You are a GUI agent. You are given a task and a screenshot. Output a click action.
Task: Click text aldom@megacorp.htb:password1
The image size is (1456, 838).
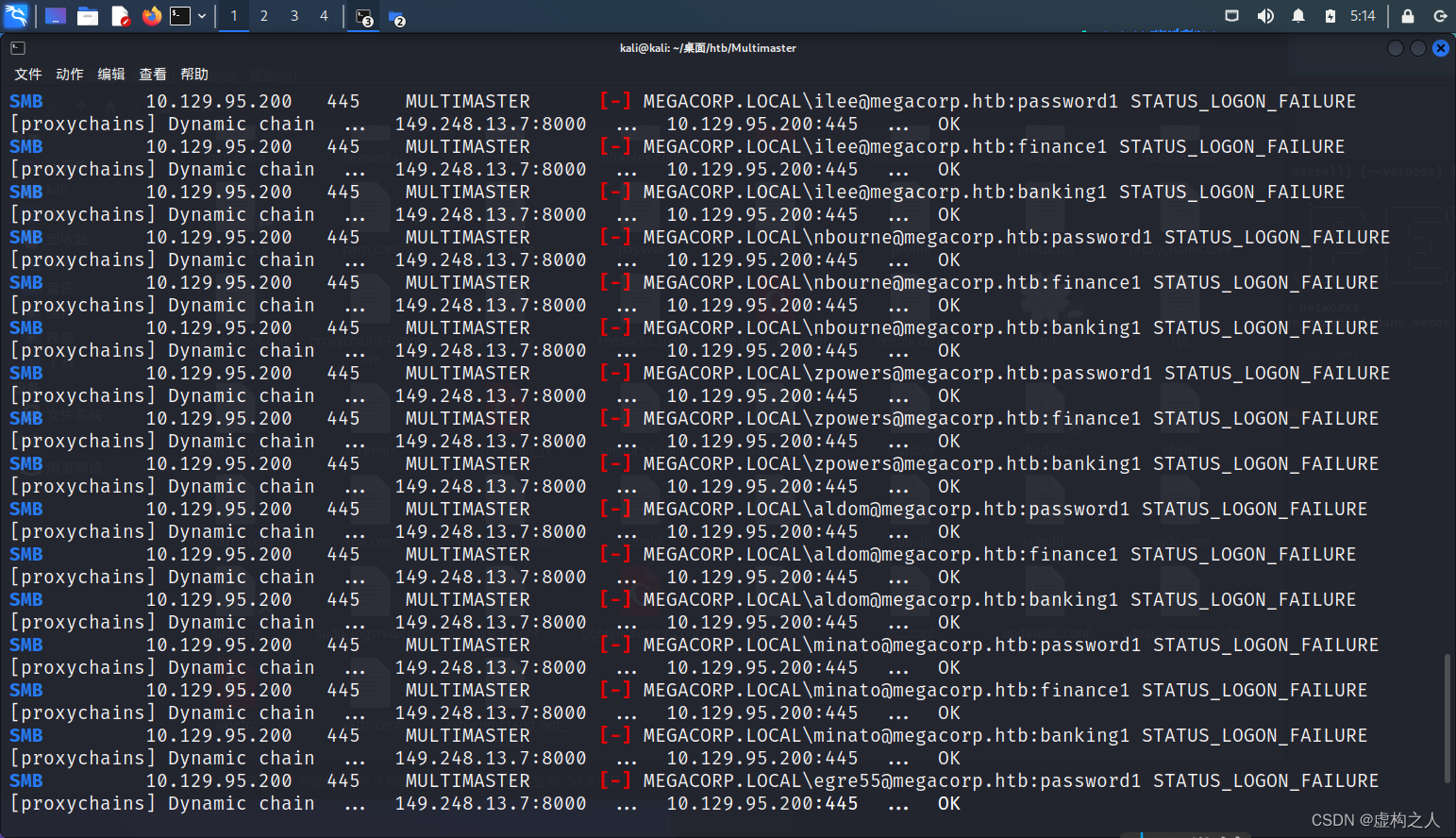pos(972,509)
